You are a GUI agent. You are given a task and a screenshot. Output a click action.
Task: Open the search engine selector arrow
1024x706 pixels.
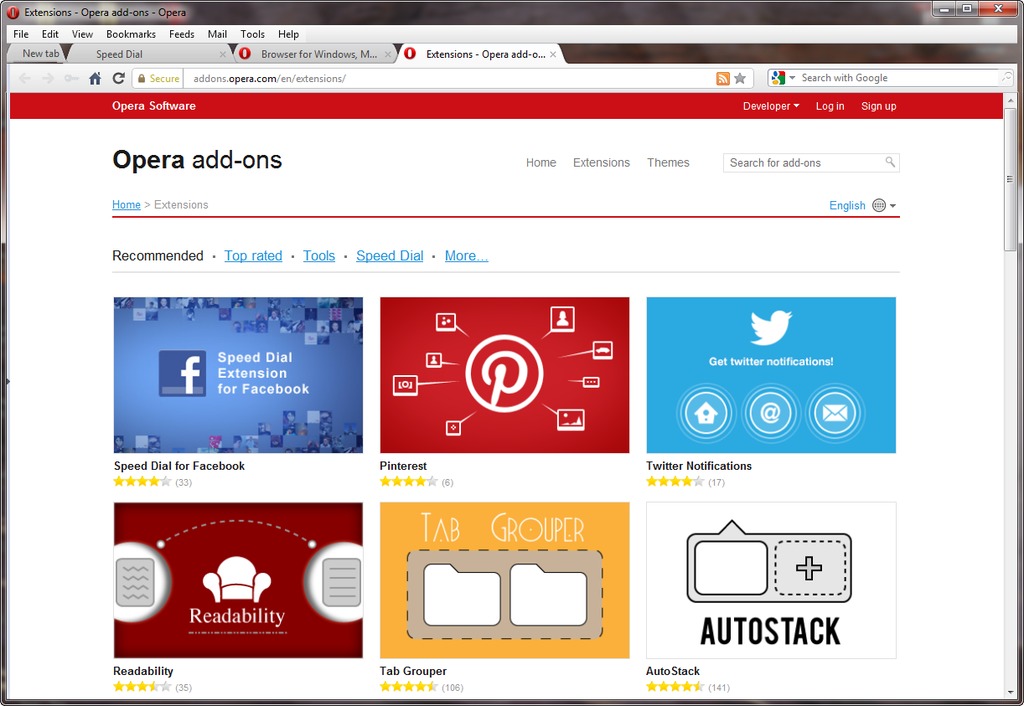[792, 78]
